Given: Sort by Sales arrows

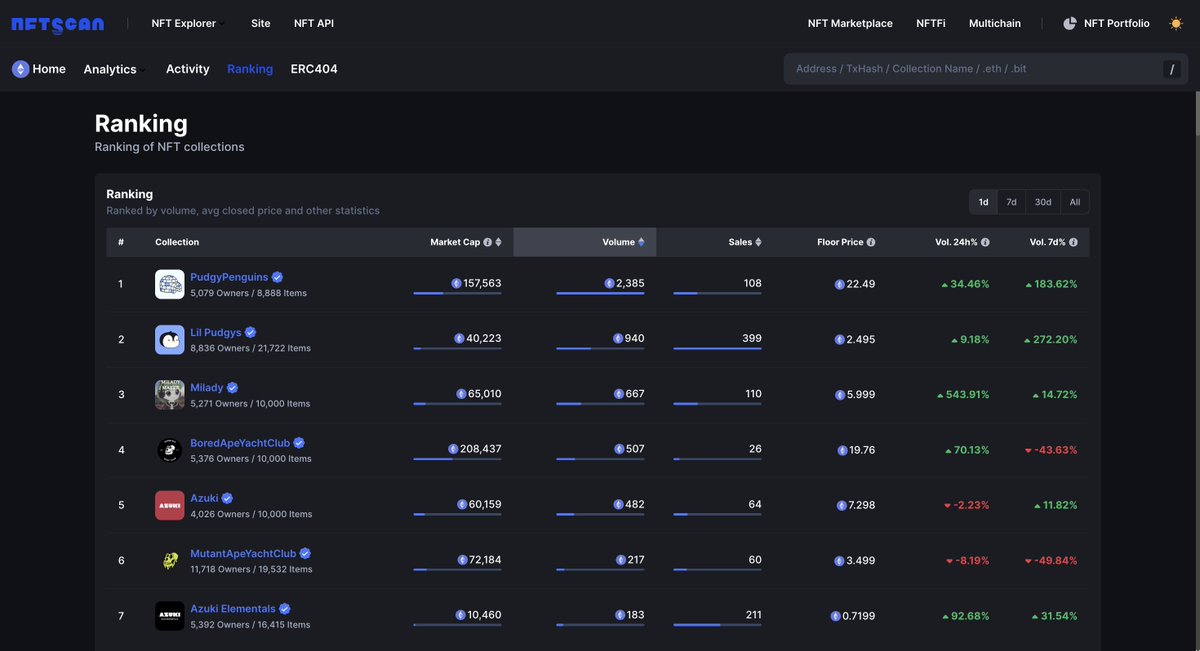Looking at the screenshot, I should pyautogui.click(x=758, y=242).
